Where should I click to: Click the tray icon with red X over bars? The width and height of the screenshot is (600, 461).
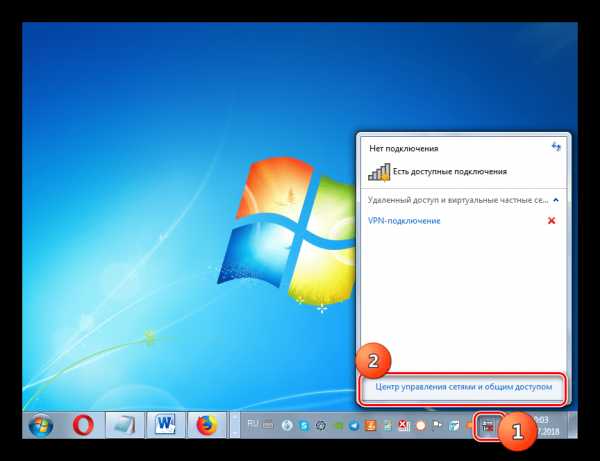tap(404, 425)
